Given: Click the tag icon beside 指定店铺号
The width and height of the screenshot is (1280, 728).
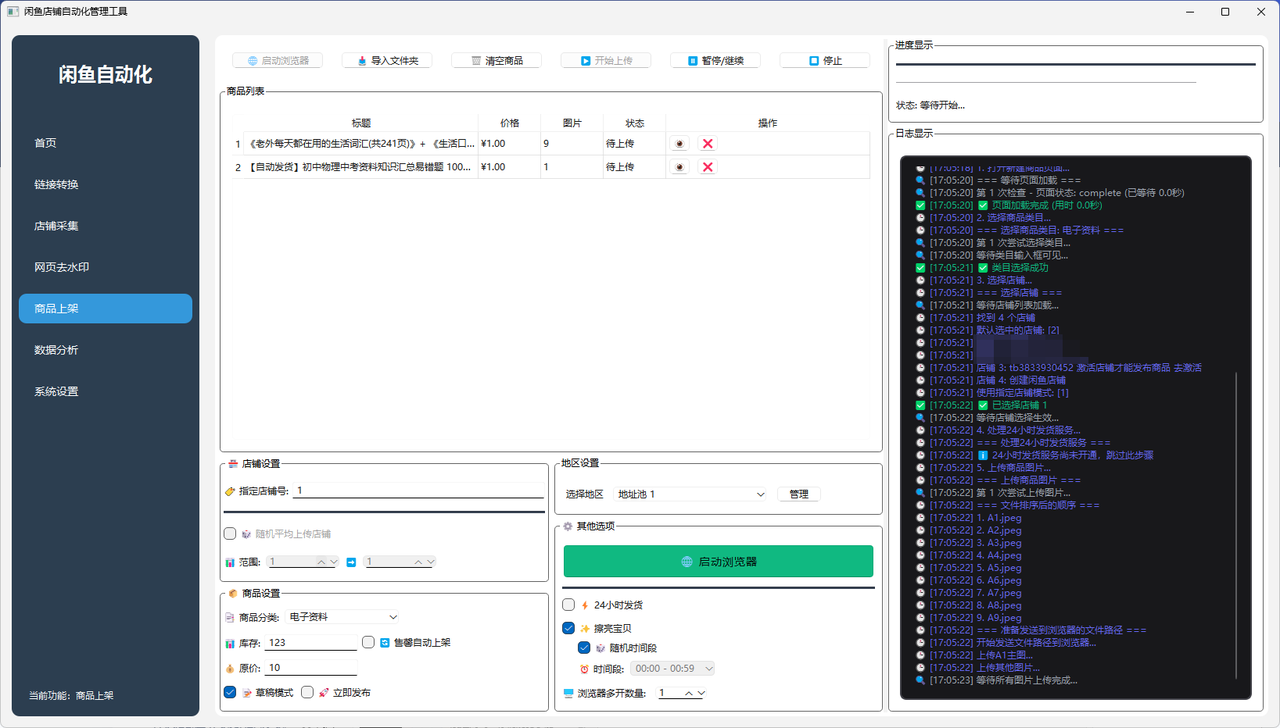Looking at the screenshot, I should [230, 491].
